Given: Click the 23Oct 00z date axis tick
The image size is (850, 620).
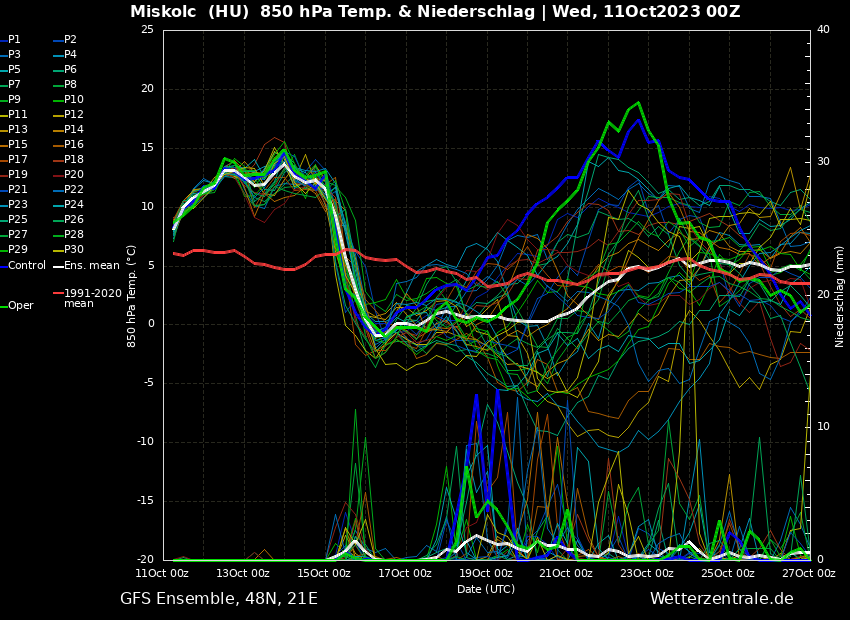Looking at the screenshot, I should [x=647, y=574].
